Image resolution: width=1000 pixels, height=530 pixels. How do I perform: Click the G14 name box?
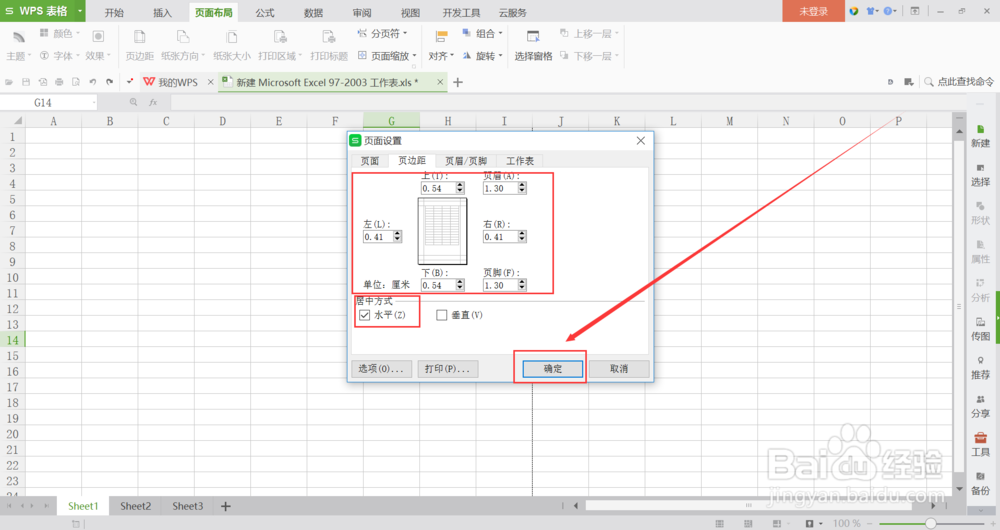pos(48,103)
